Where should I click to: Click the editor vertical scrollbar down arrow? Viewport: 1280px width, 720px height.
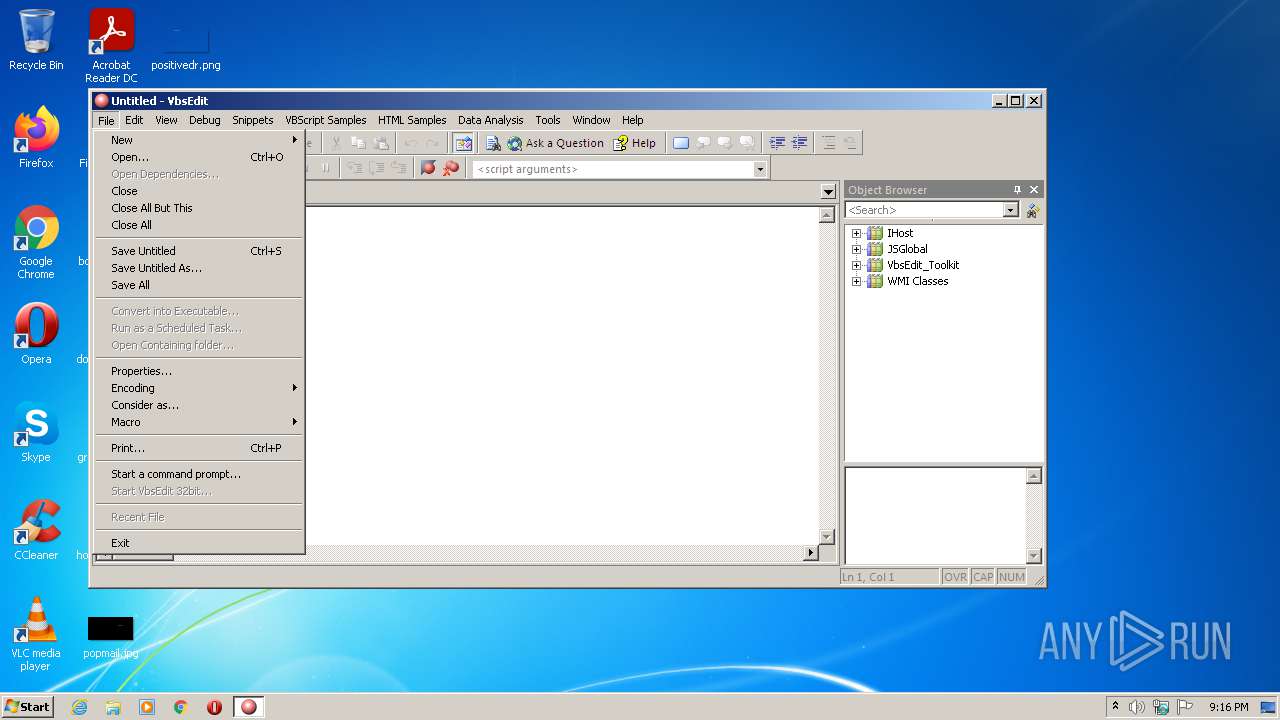[827, 537]
